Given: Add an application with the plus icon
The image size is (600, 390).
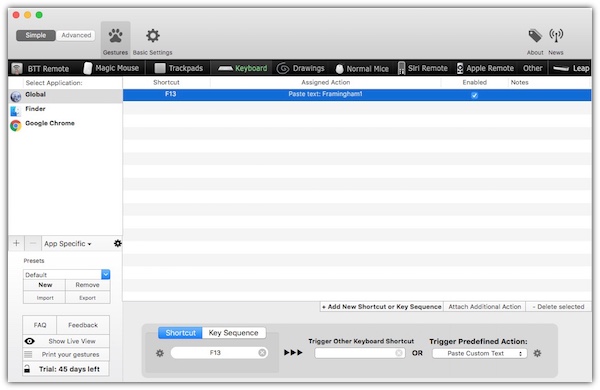Looking at the screenshot, I should (x=16, y=243).
